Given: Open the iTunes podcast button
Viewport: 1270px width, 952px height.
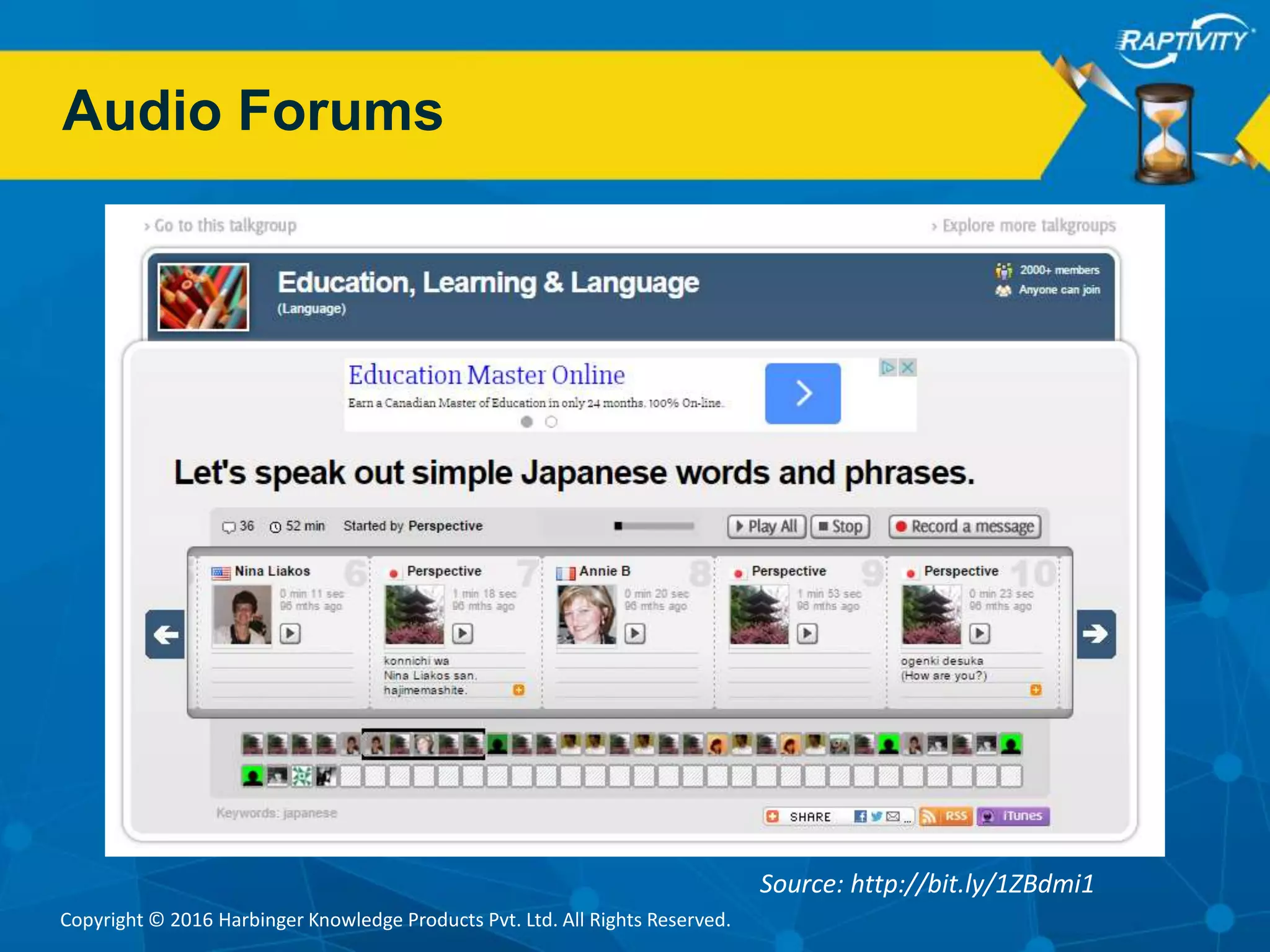Looking at the screenshot, I should pos(1013,816).
